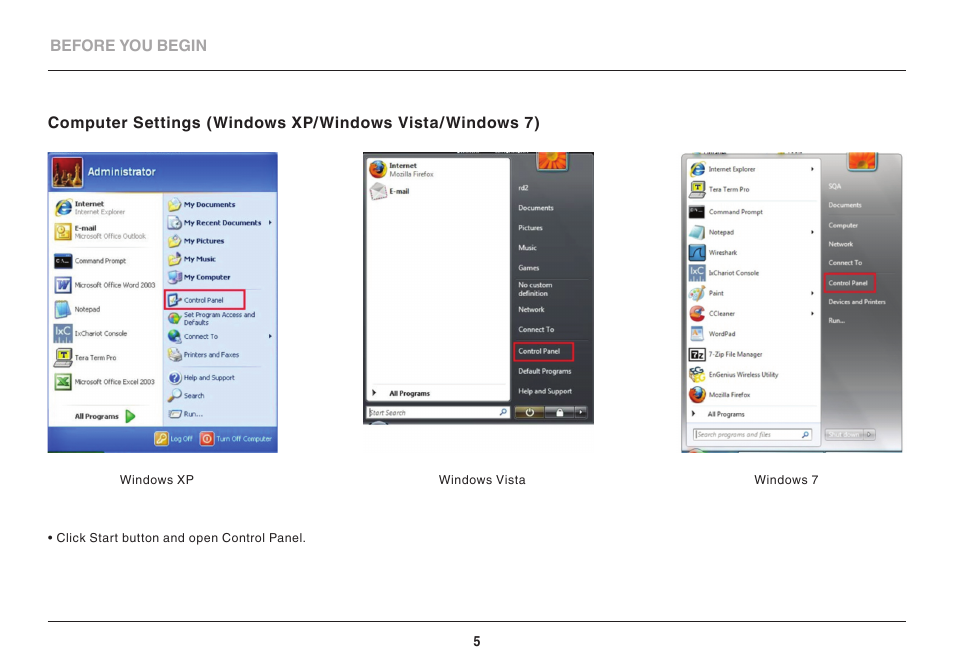Open WordPad in Windows 7 menu
This screenshot has width=954, height=669.
click(712, 334)
